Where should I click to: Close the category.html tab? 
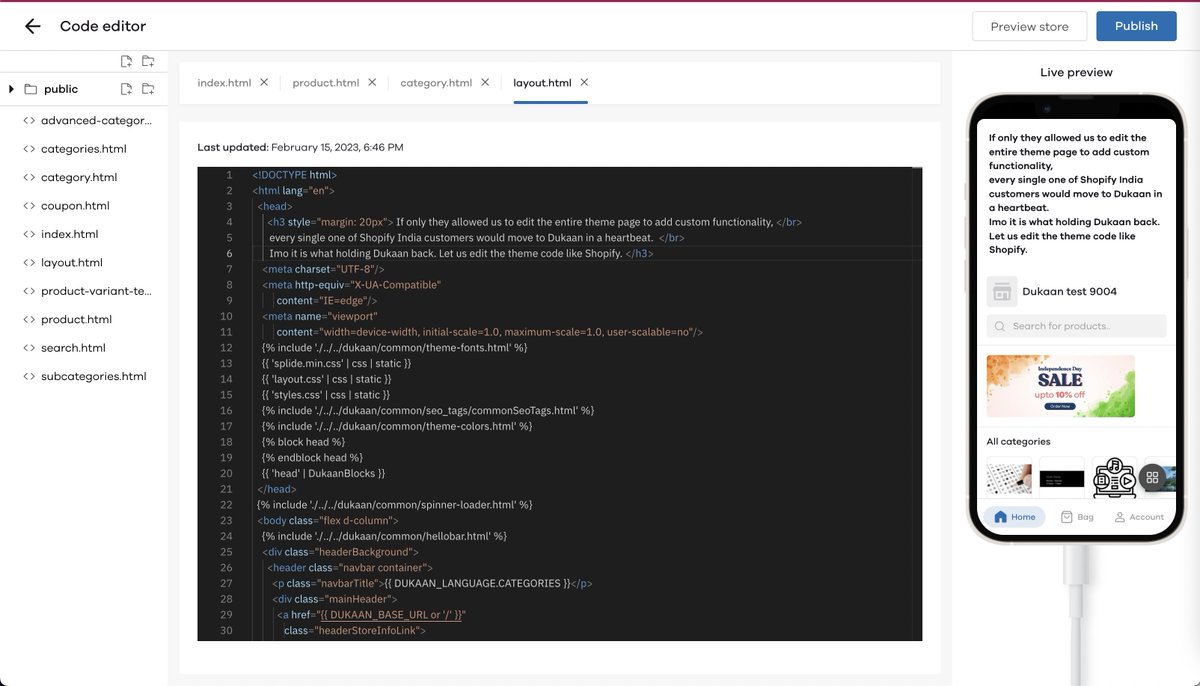click(x=485, y=82)
